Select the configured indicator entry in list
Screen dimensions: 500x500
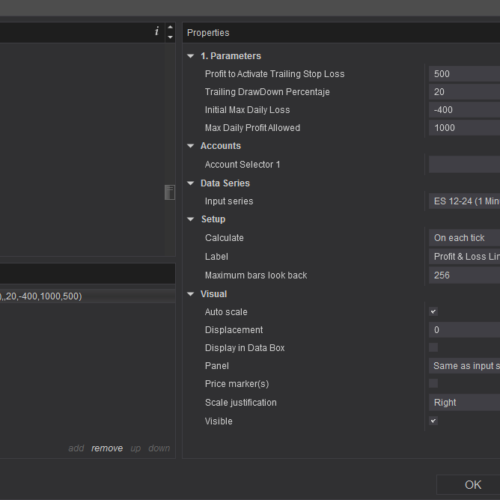tap(87, 296)
